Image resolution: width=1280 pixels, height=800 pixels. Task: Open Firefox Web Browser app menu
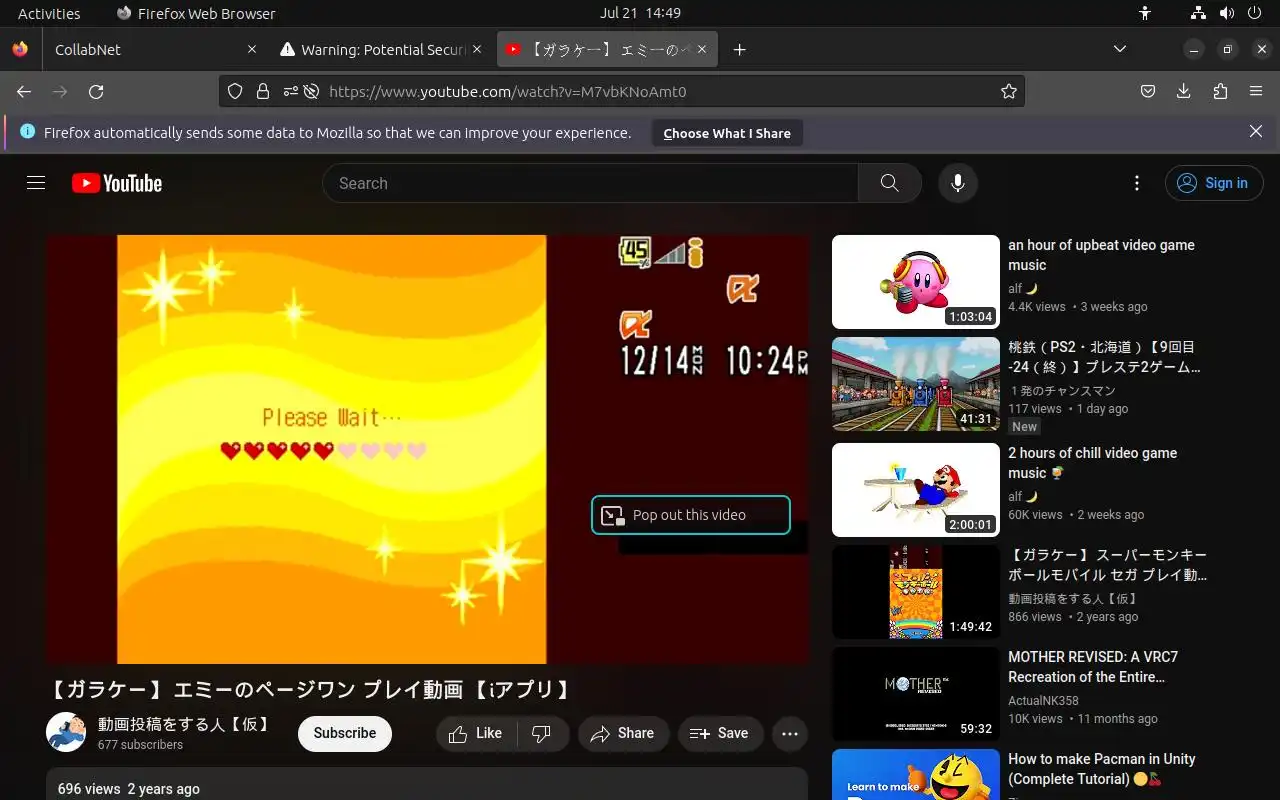[x=196, y=13]
